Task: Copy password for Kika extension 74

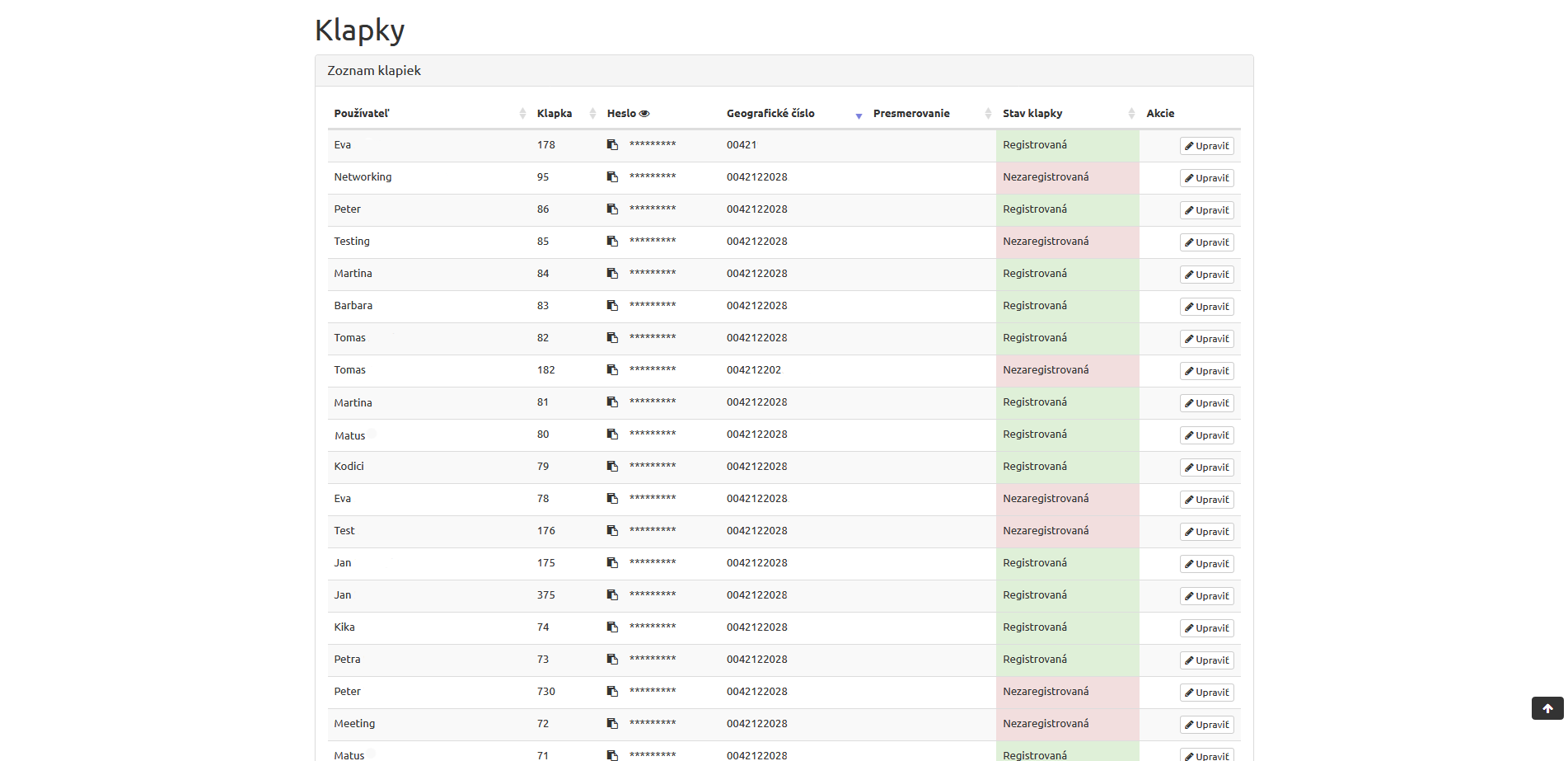Action: pos(612,627)
